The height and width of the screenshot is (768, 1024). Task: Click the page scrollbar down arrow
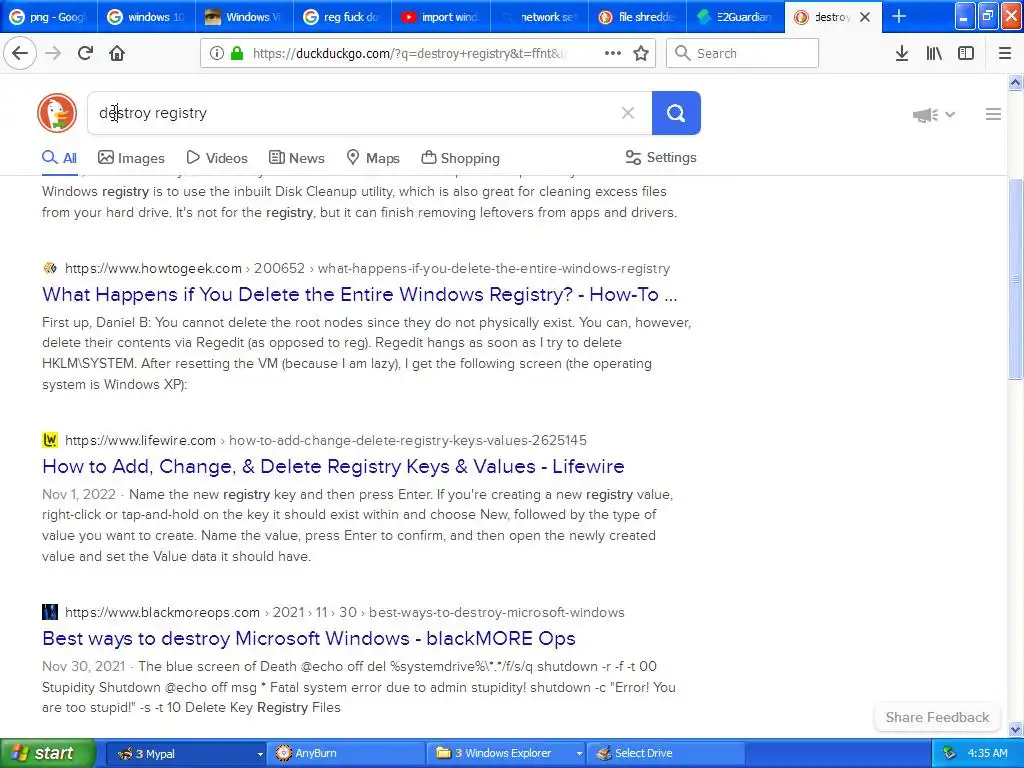click(1015, 729)
